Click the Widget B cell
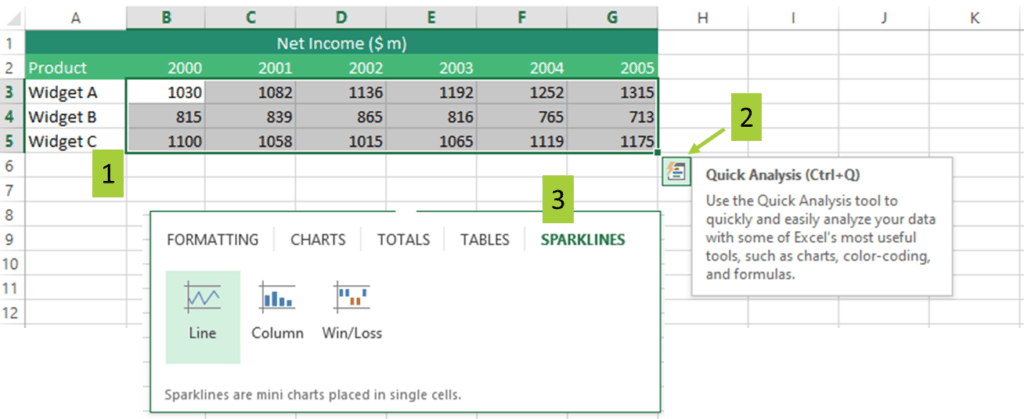1024x419 pixels. pos(76,117)
